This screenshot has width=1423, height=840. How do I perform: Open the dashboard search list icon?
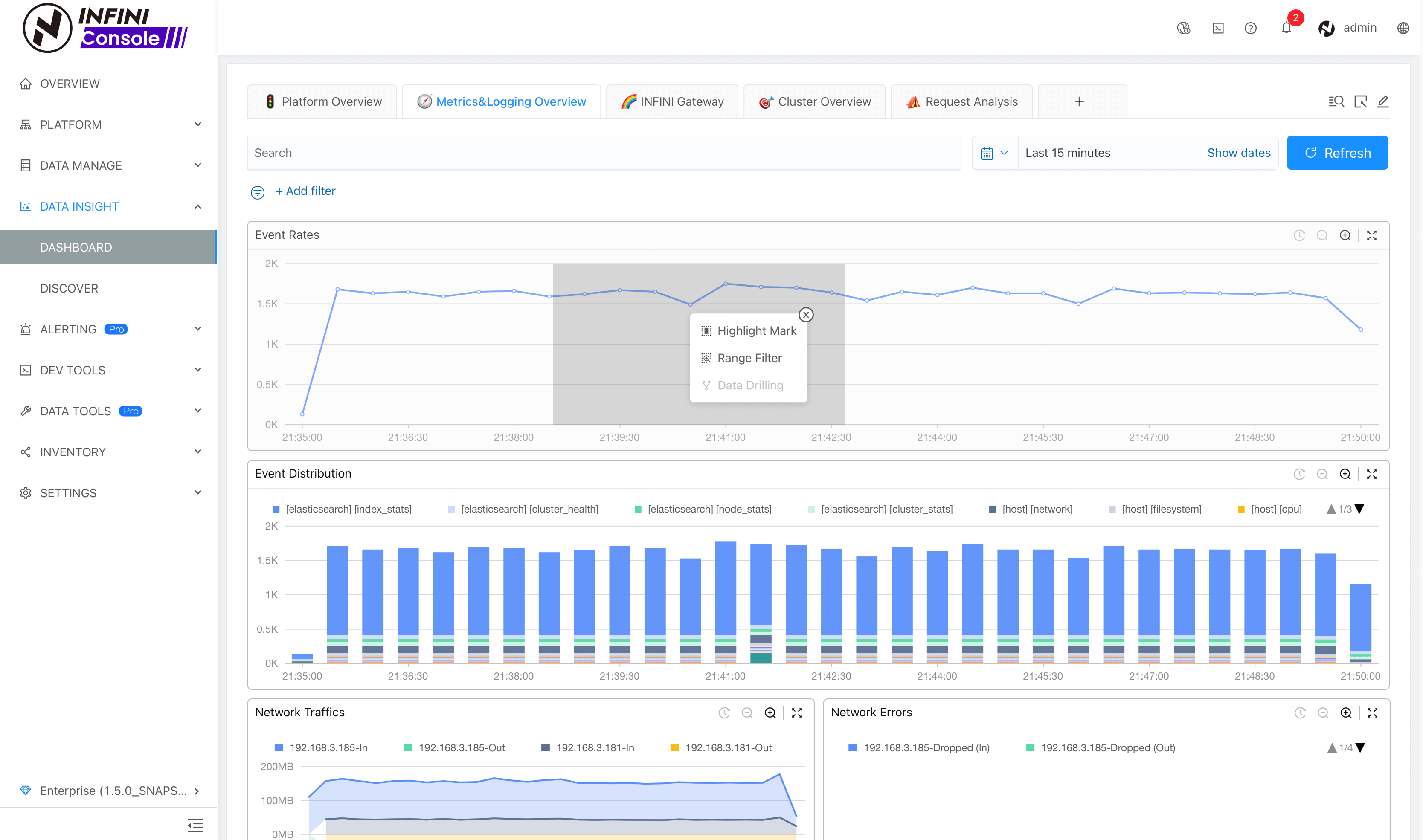[x=1336, y=101]
